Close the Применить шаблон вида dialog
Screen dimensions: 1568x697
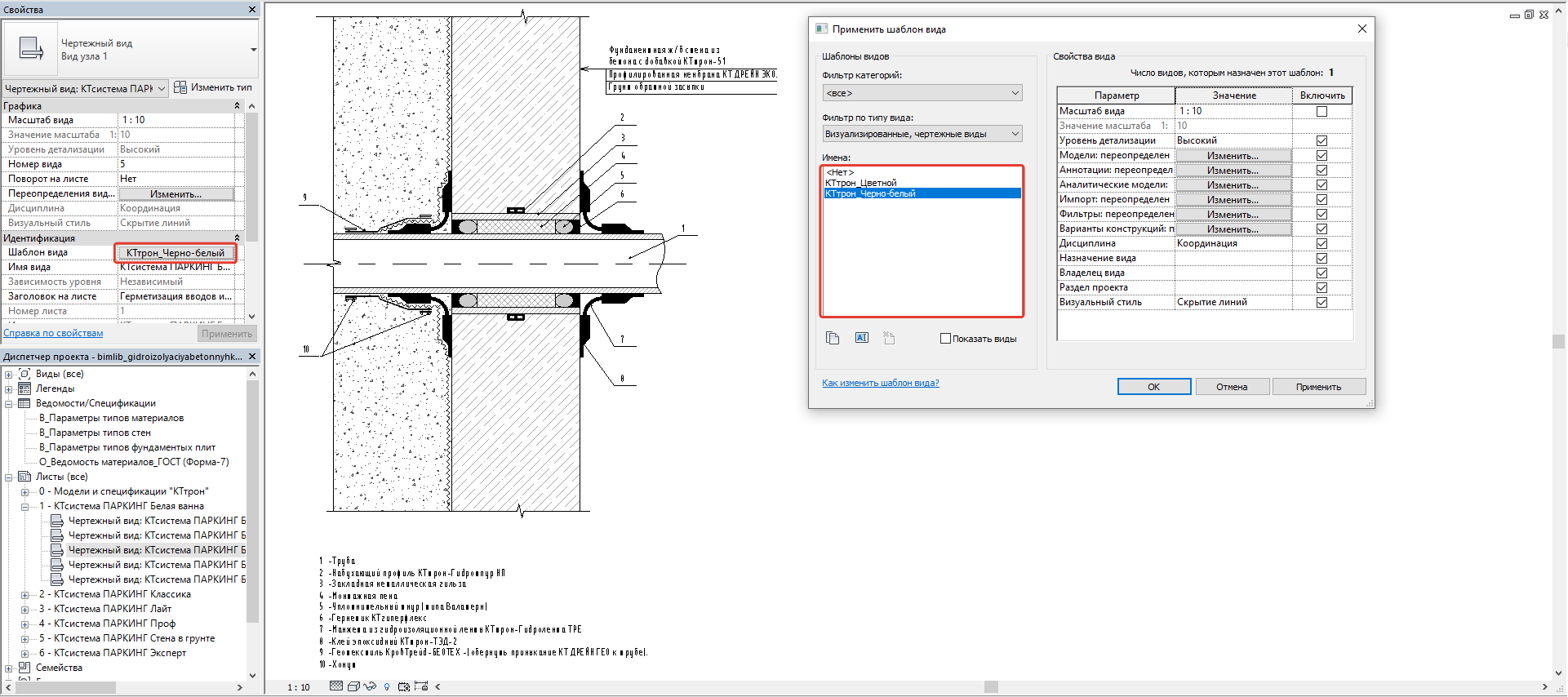pos(1361,29)
